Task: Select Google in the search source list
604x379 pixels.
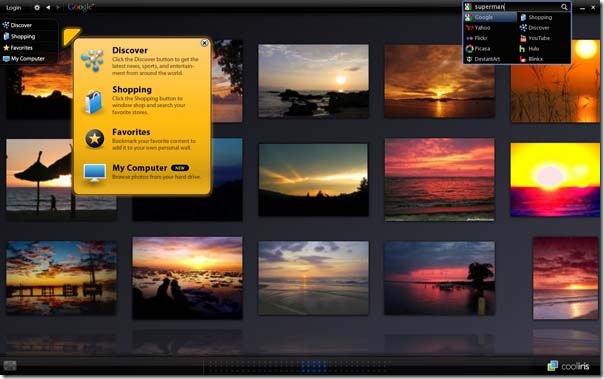Action: pos(490,17)
